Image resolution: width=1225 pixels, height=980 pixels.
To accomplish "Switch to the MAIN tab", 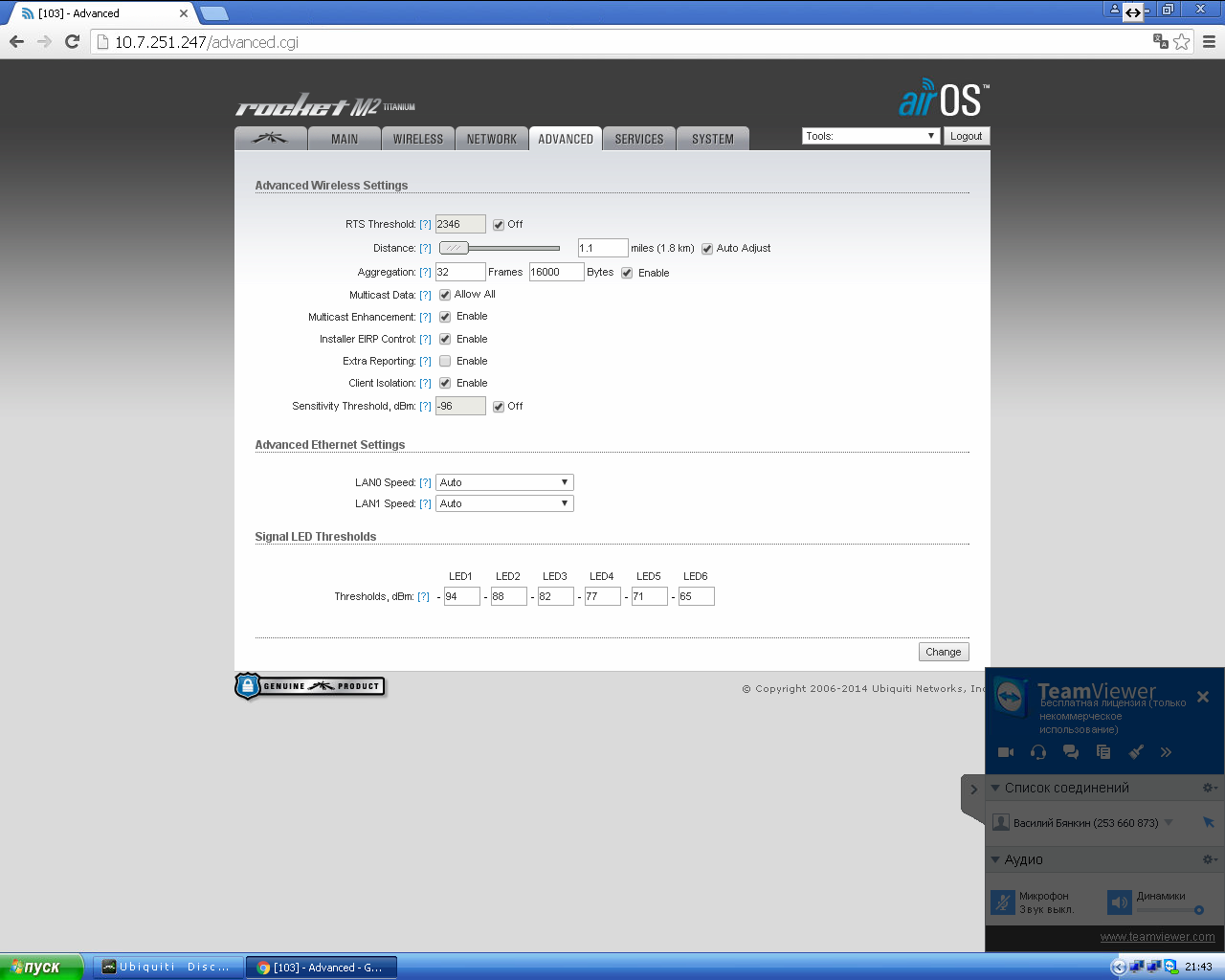I will click(345, 139).
